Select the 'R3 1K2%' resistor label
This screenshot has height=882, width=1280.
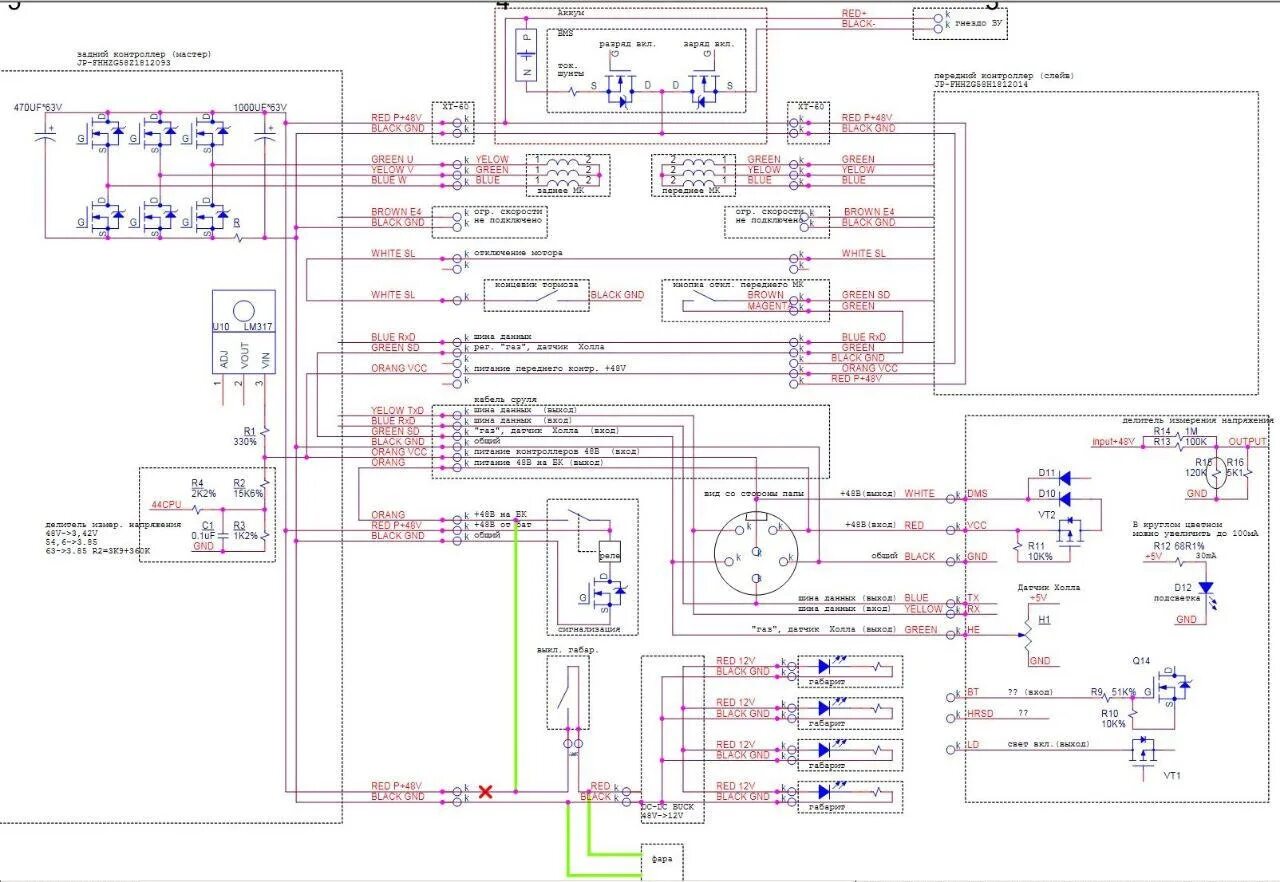(246, 531)
